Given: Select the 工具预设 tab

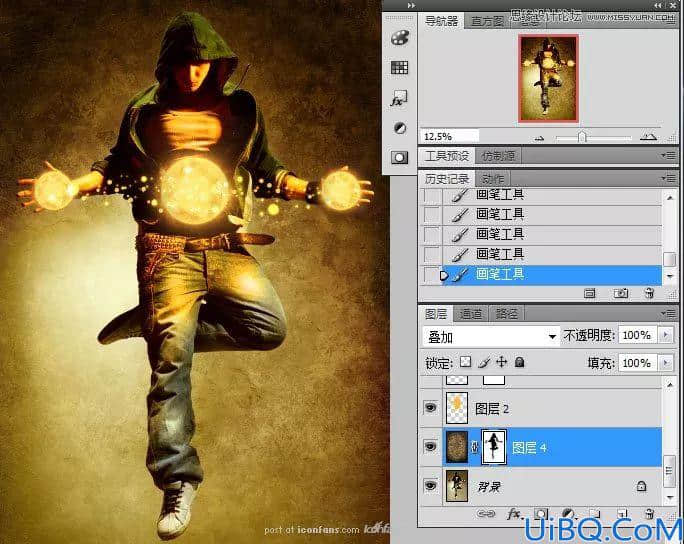Looking at the screenshot, I should click(x=447, y=155).
